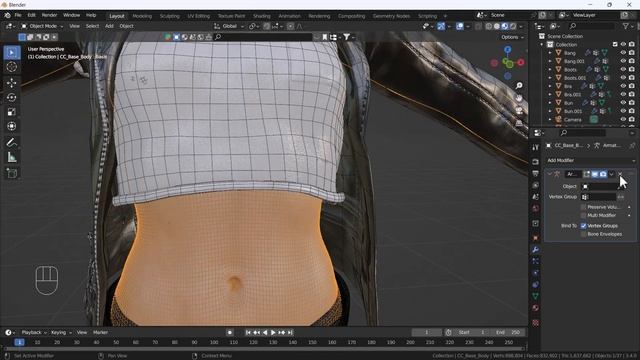Collapse the Armature modifier panel
Viewport: 640px width, 360px height.
pyautogui.click(x=549, y=174)
